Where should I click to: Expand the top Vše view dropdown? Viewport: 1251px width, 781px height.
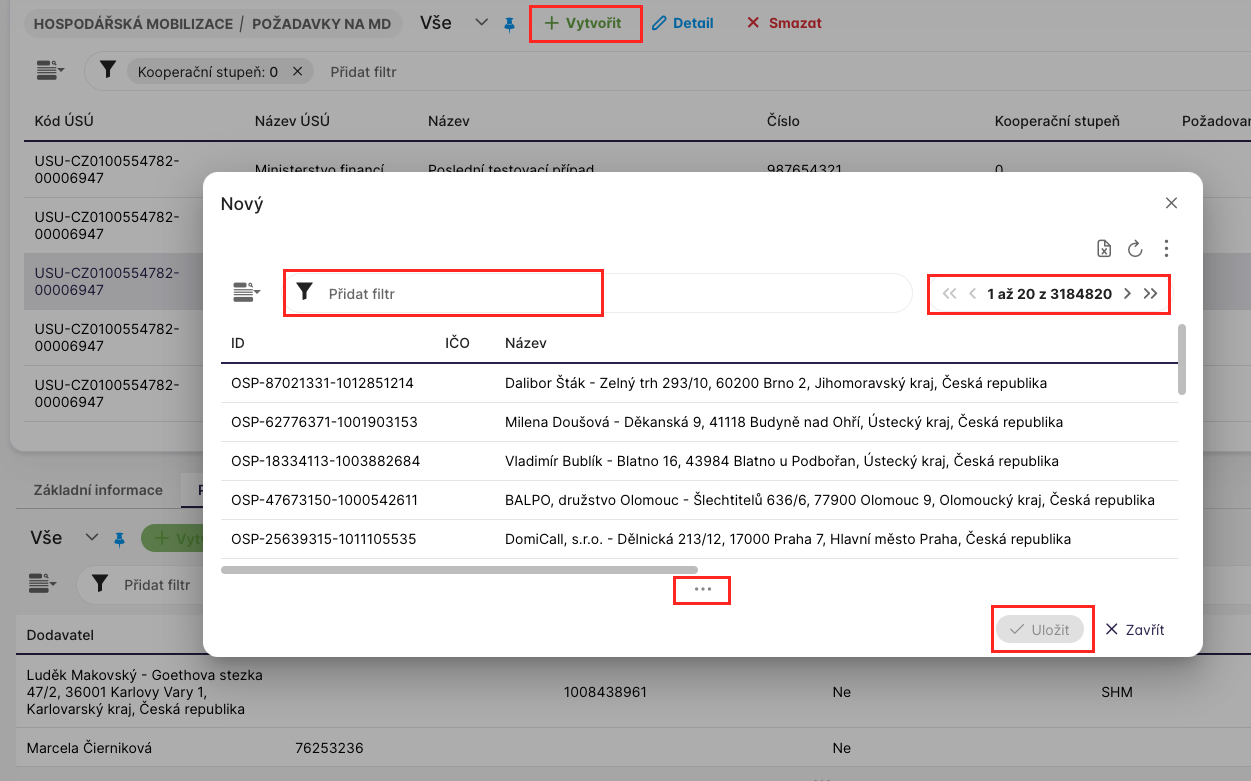pyautogui.click(x=481, y=23)
